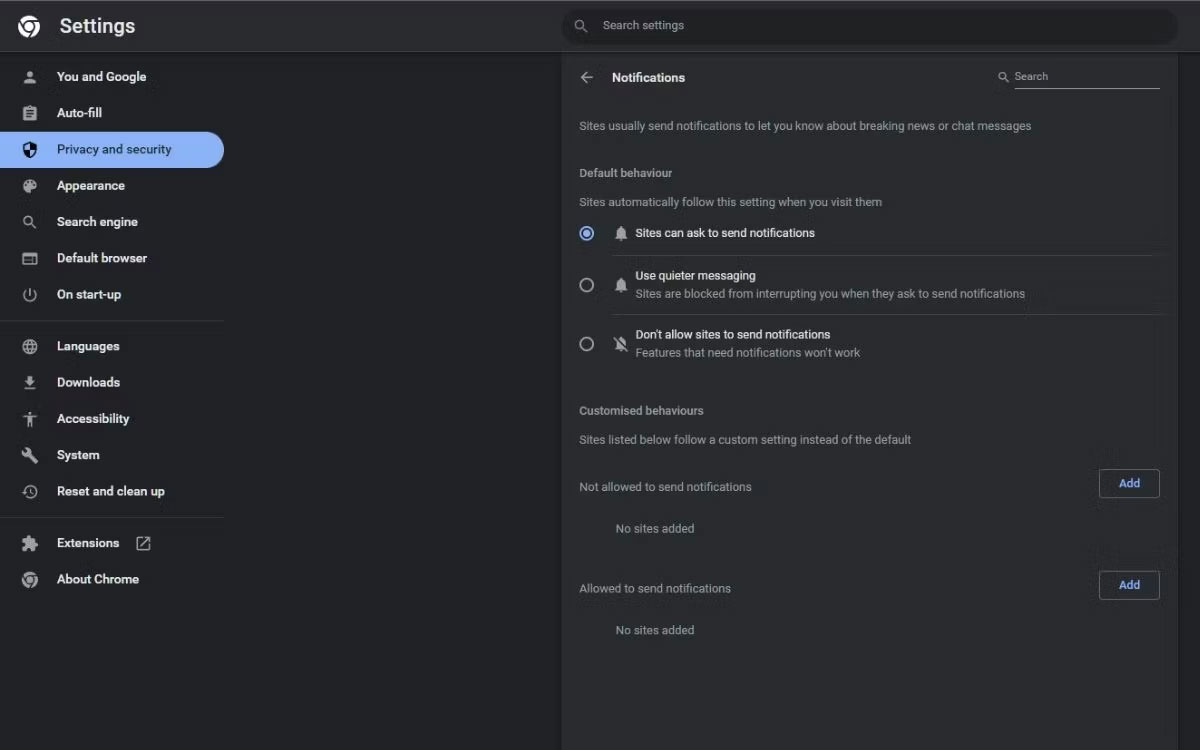
Task: Select Use quieter messaging option
Action: tap(587, 285)
